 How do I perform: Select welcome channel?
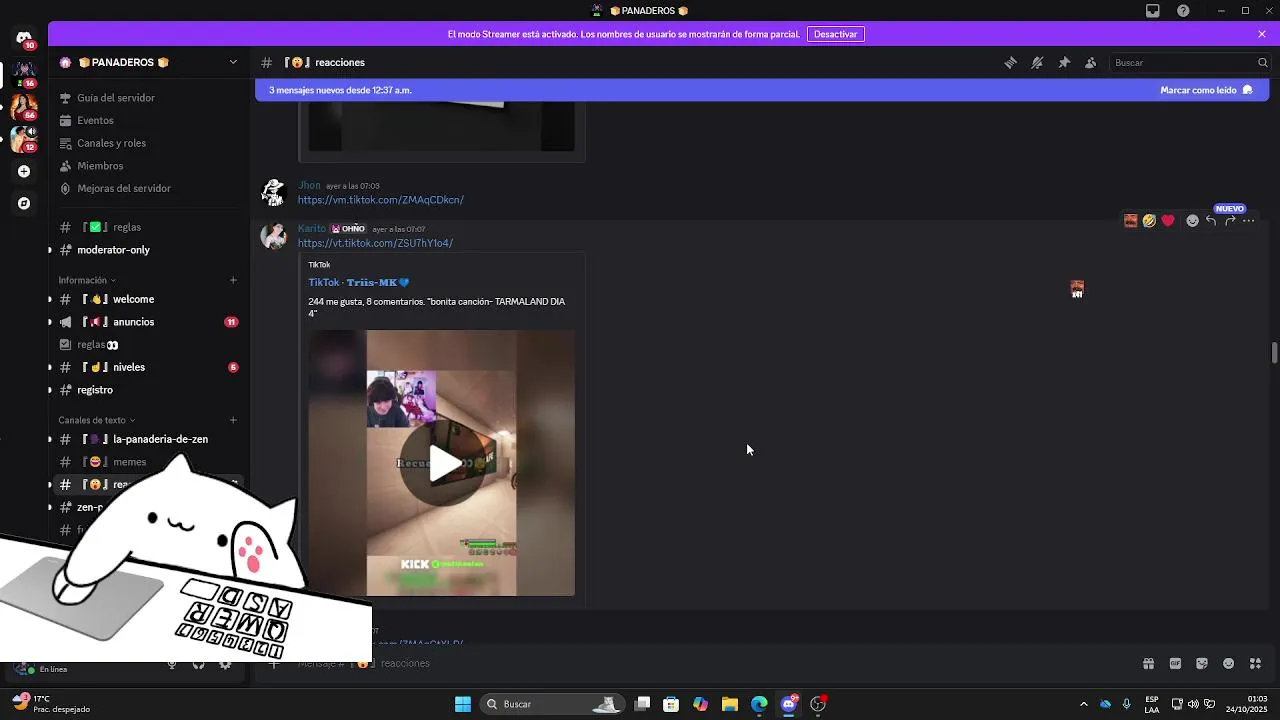(147, 299)
